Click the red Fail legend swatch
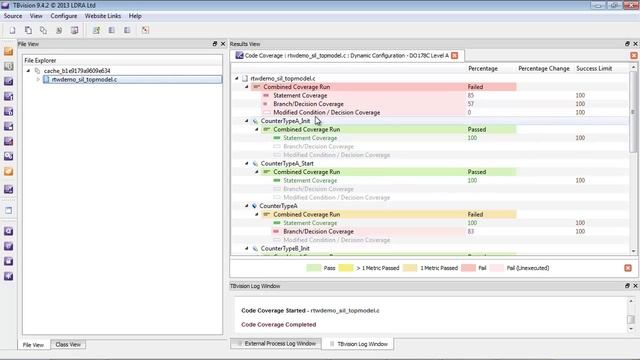640x360 pixels. click(x=468, y=268)
